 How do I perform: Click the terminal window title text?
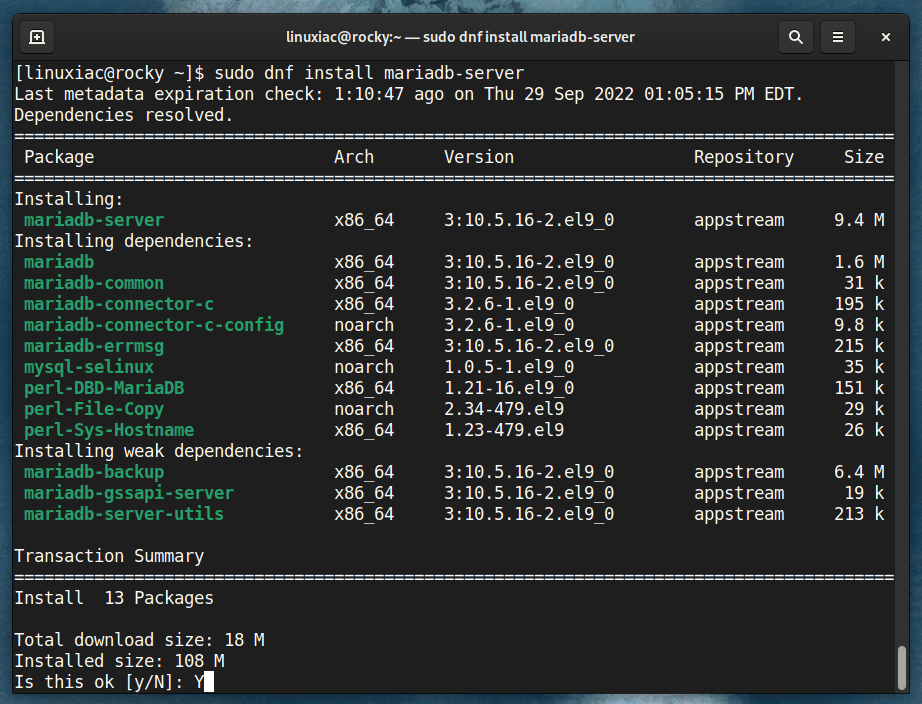[x=460, y=37]
